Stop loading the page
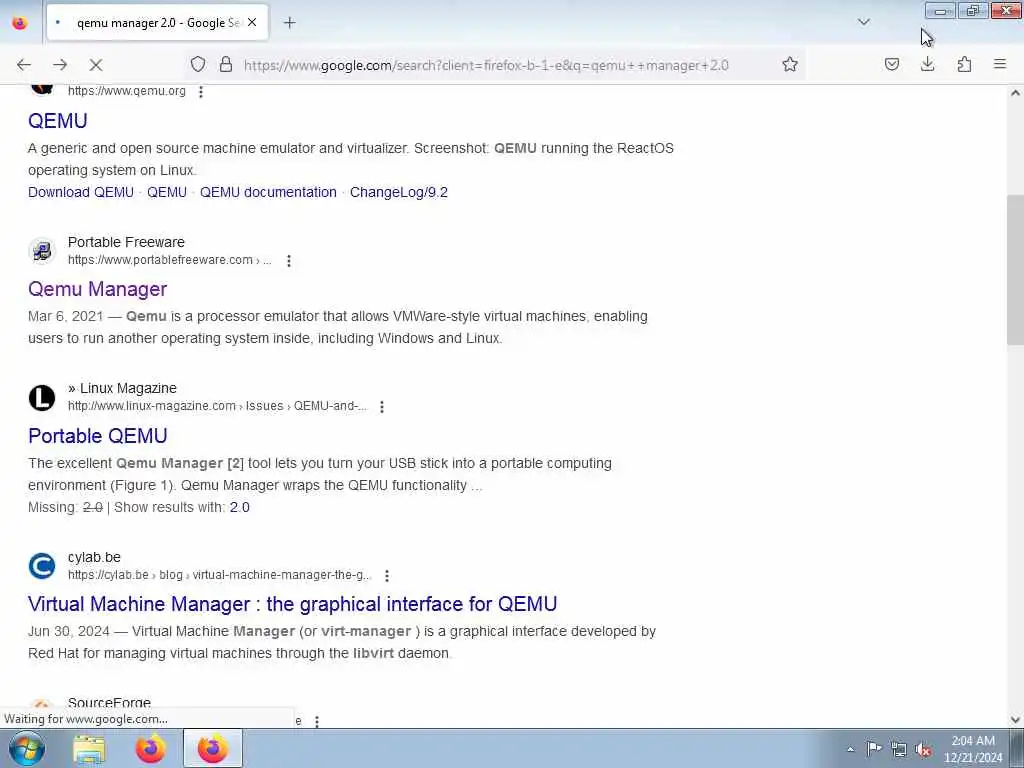This screenshot has height=768, width=1024. [x=96, y=65]
